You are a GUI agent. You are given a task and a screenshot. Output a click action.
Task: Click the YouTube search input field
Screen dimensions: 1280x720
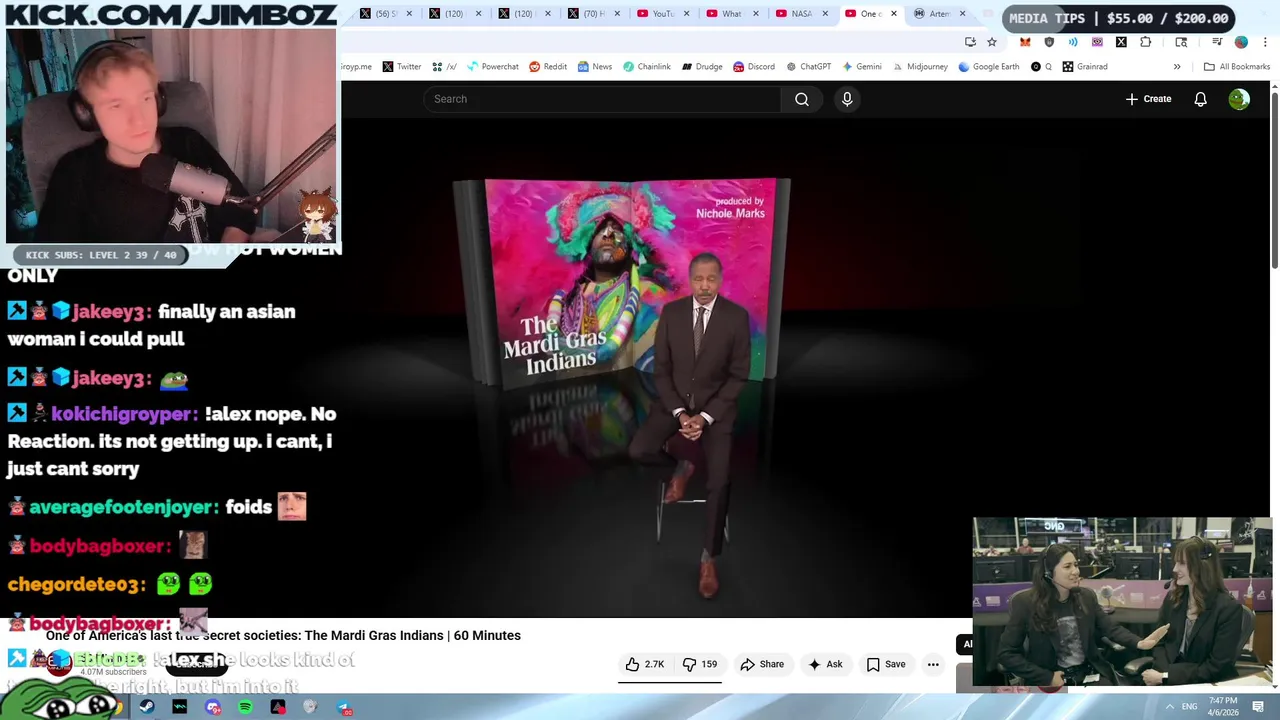[602, 99]
